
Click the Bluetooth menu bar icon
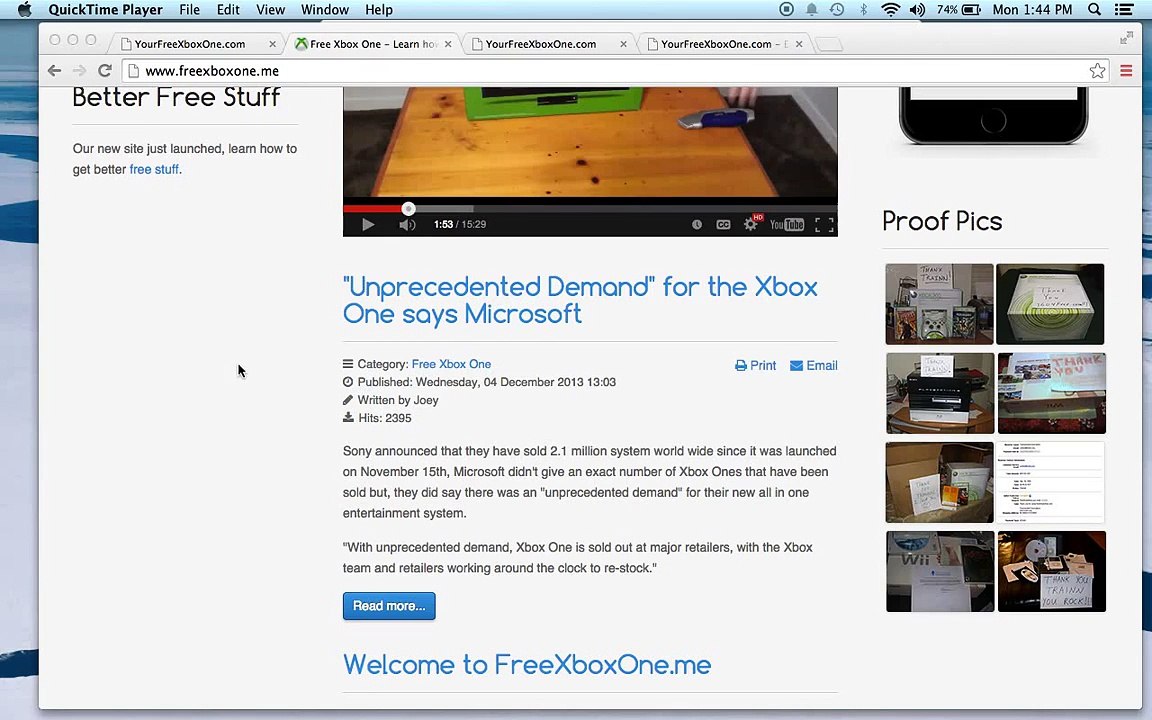coord(864,10)
